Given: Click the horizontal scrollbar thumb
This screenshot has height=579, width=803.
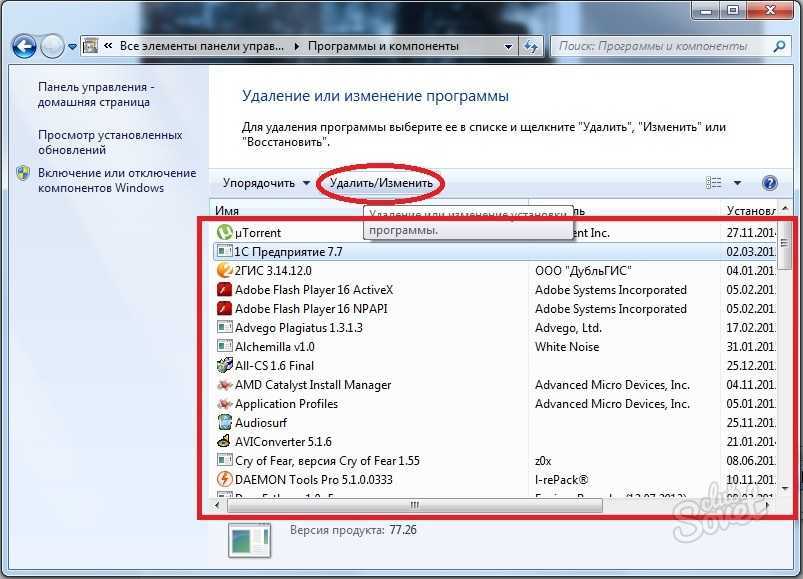Looking at the screenshot, I should (415, 505).
